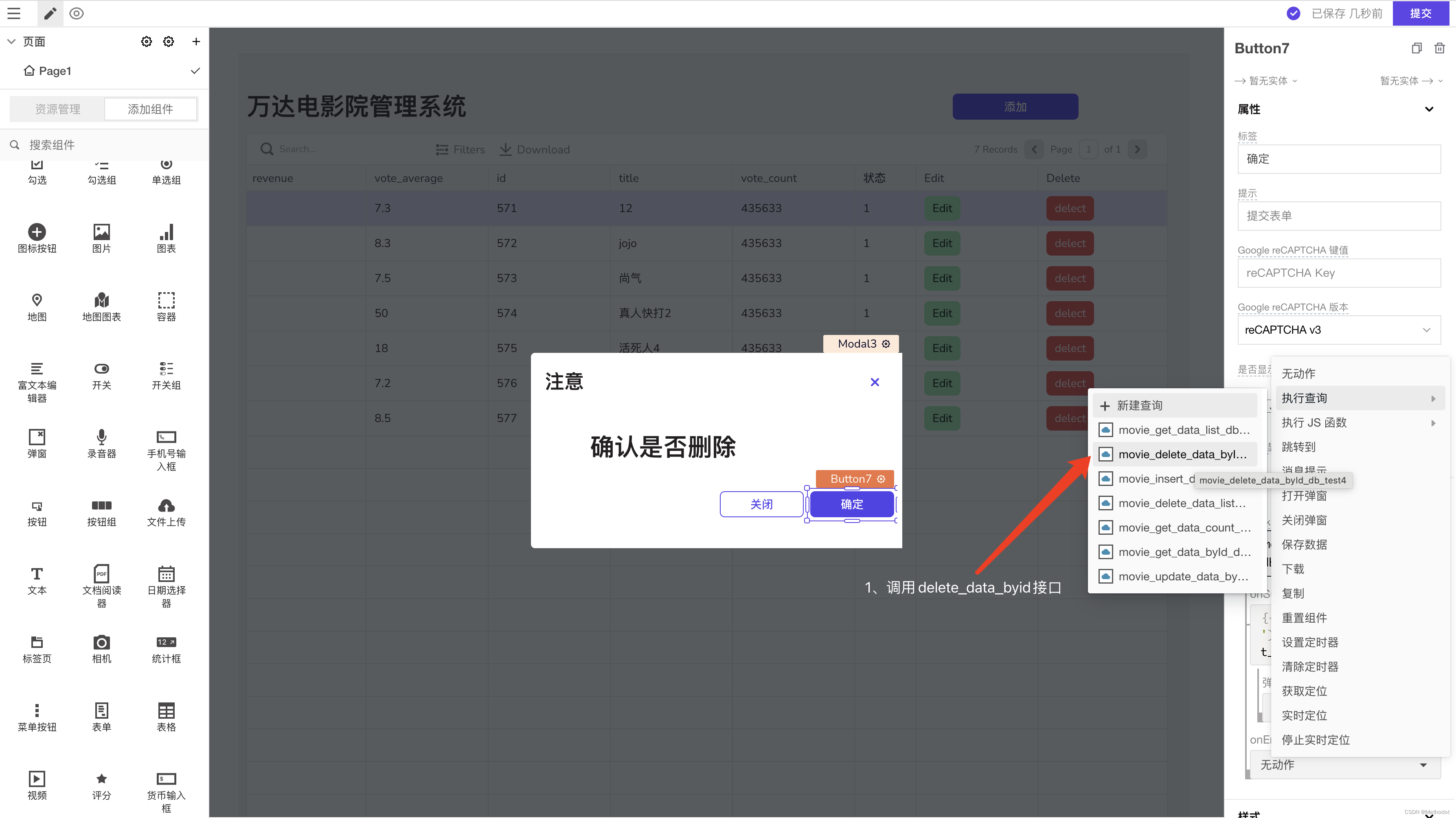The height and width of the screenshot is (818, 1456).
Task: Collapse the 页面 pages tree
Action: 11,41
